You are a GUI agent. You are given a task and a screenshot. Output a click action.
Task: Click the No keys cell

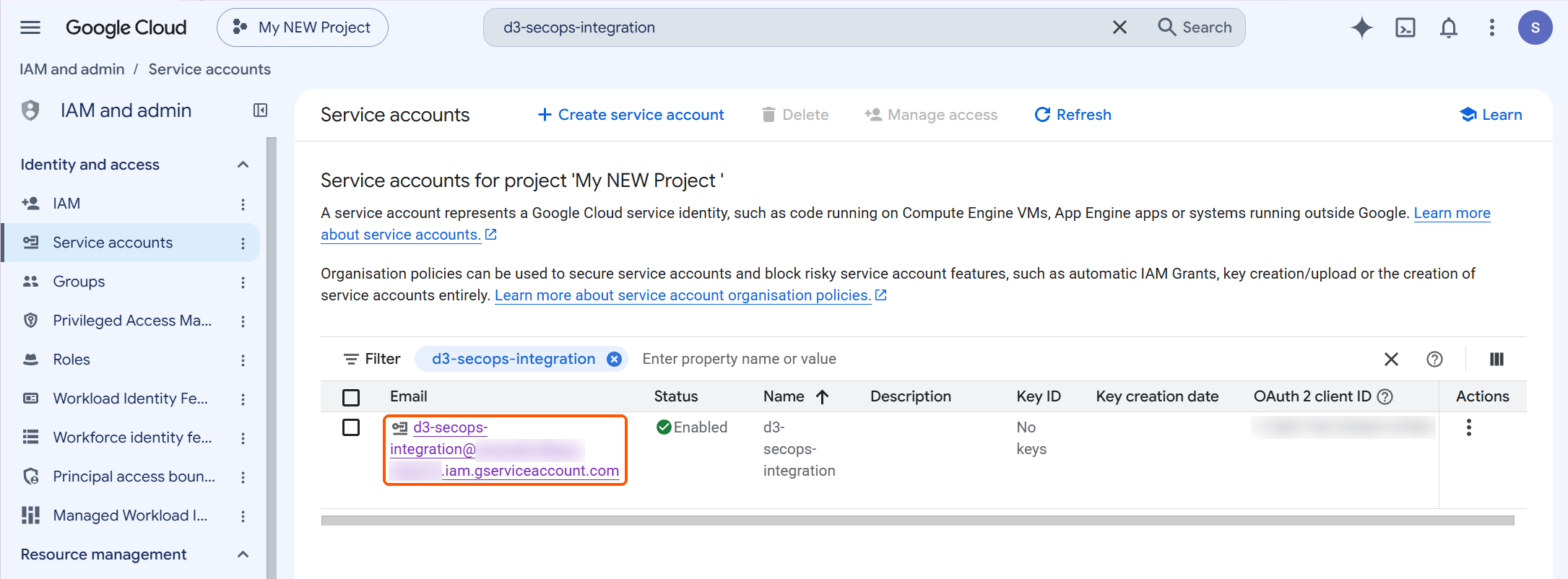[1031, 438]
